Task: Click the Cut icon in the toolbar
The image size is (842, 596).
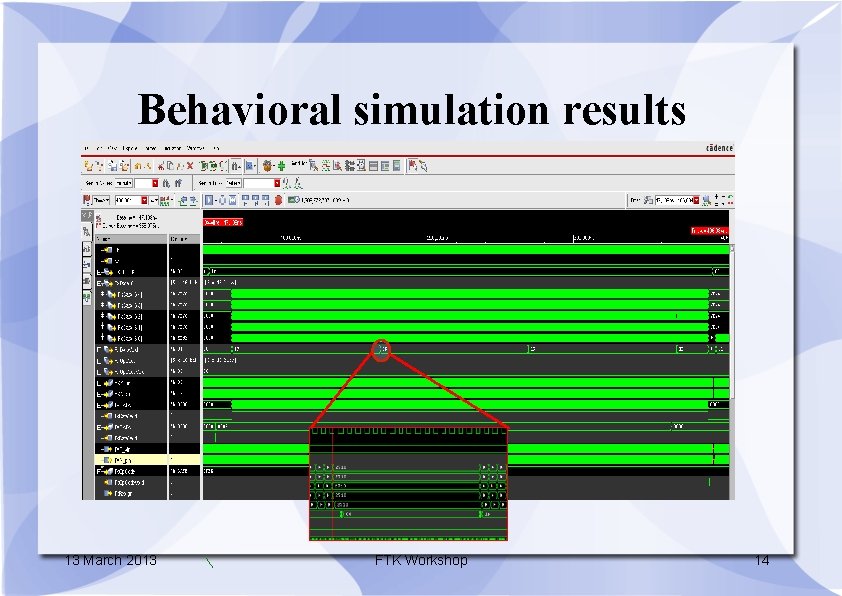Action: (x=161, y=167)
